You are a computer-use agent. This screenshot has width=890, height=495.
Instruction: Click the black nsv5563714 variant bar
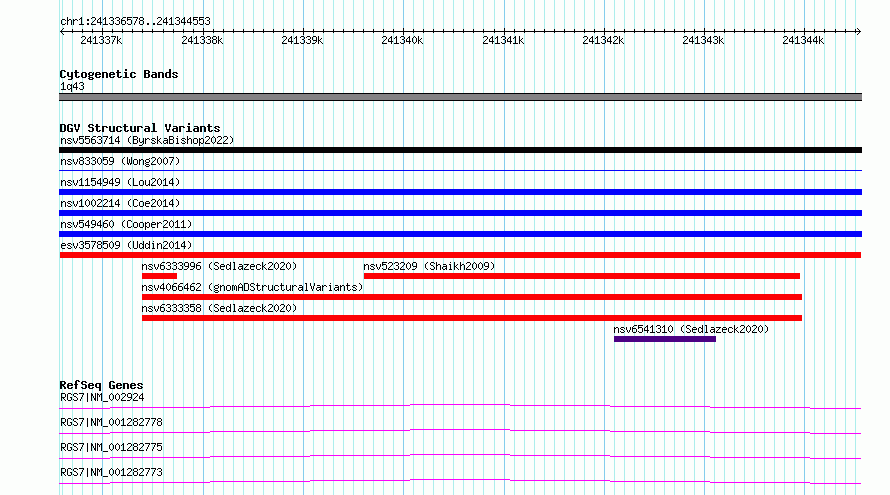460,150
